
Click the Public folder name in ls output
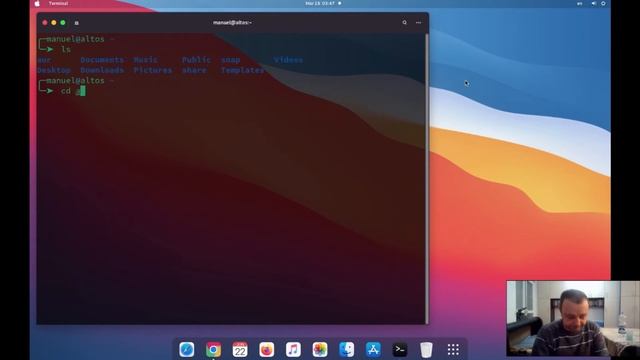tap(196, 60)
